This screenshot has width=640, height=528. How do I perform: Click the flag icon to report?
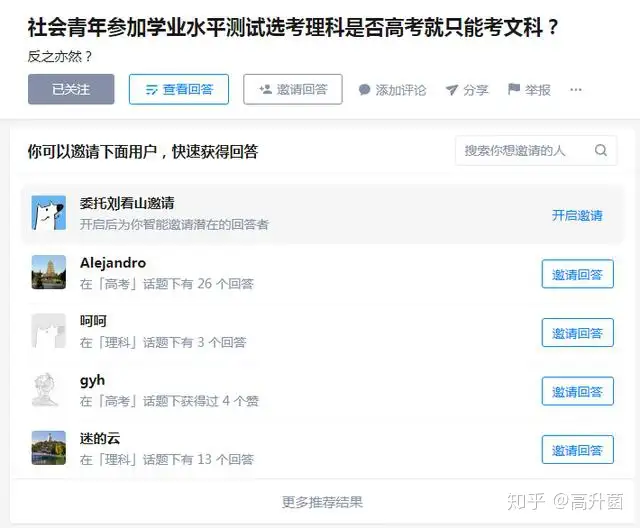pos(514,89)
